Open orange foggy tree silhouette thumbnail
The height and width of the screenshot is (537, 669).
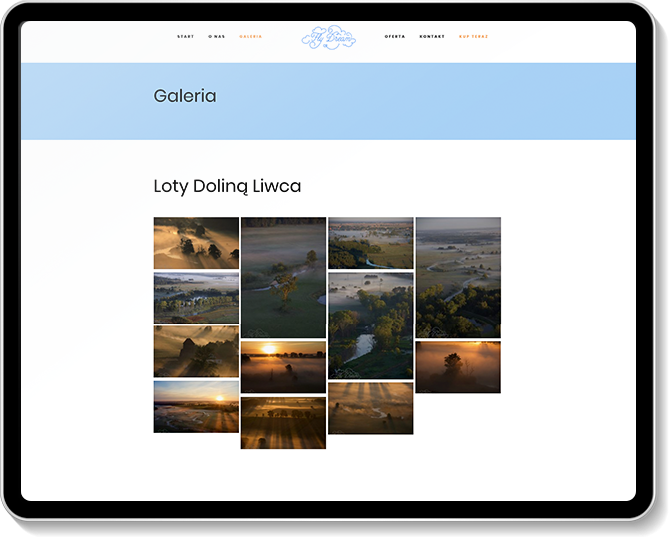(458, 366)
